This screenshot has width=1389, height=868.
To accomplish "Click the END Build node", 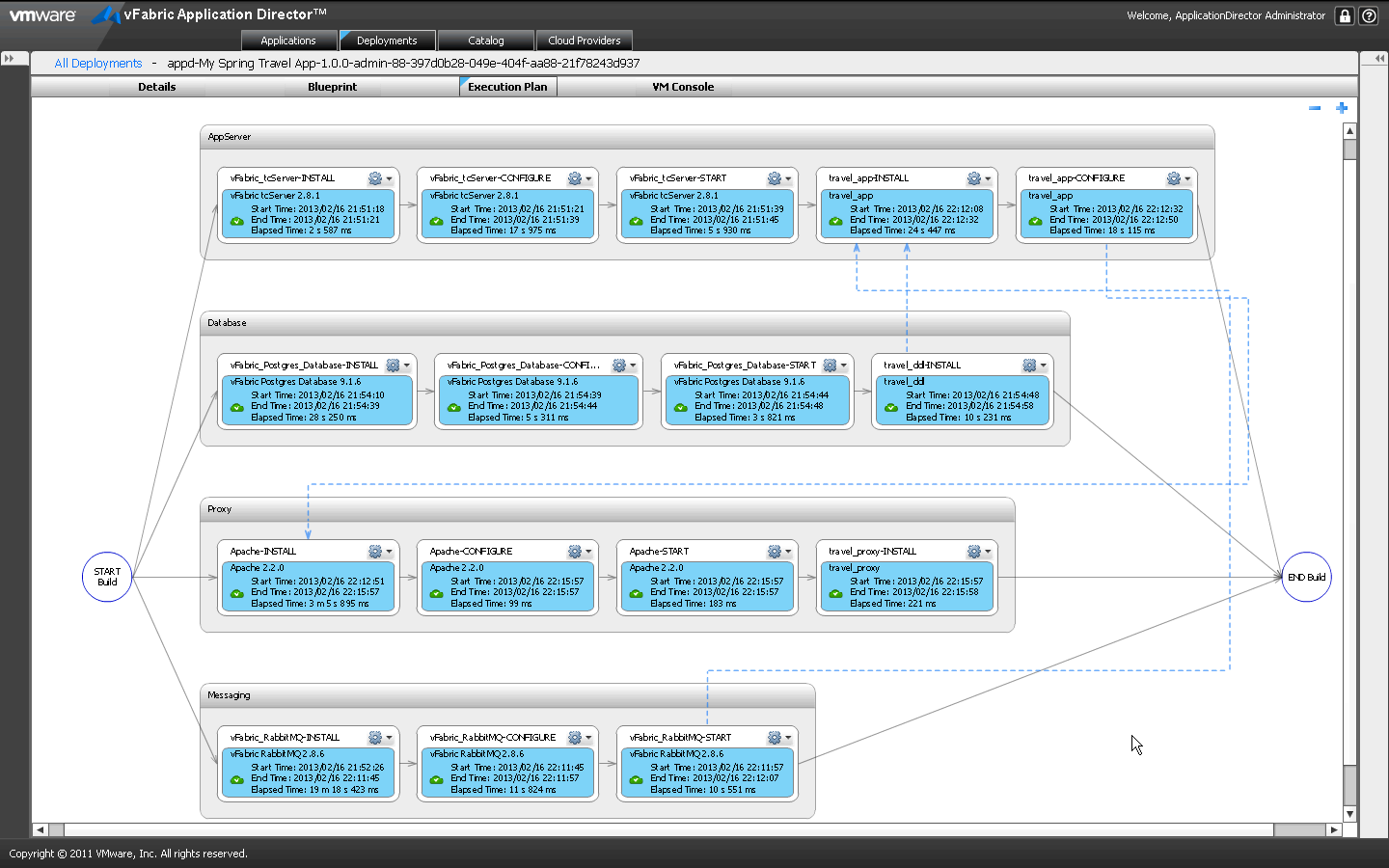I will [1306, 577].
